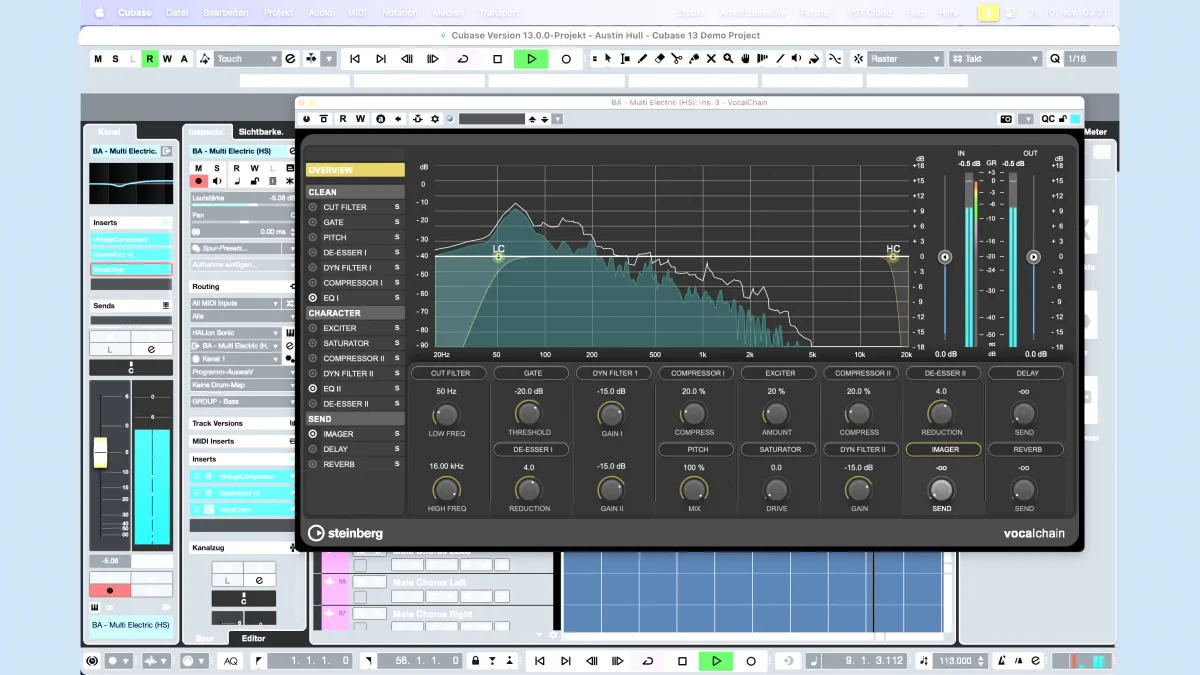
Task: Open the GROUP - Bass dropdown
Action: [x=243, y=401]
